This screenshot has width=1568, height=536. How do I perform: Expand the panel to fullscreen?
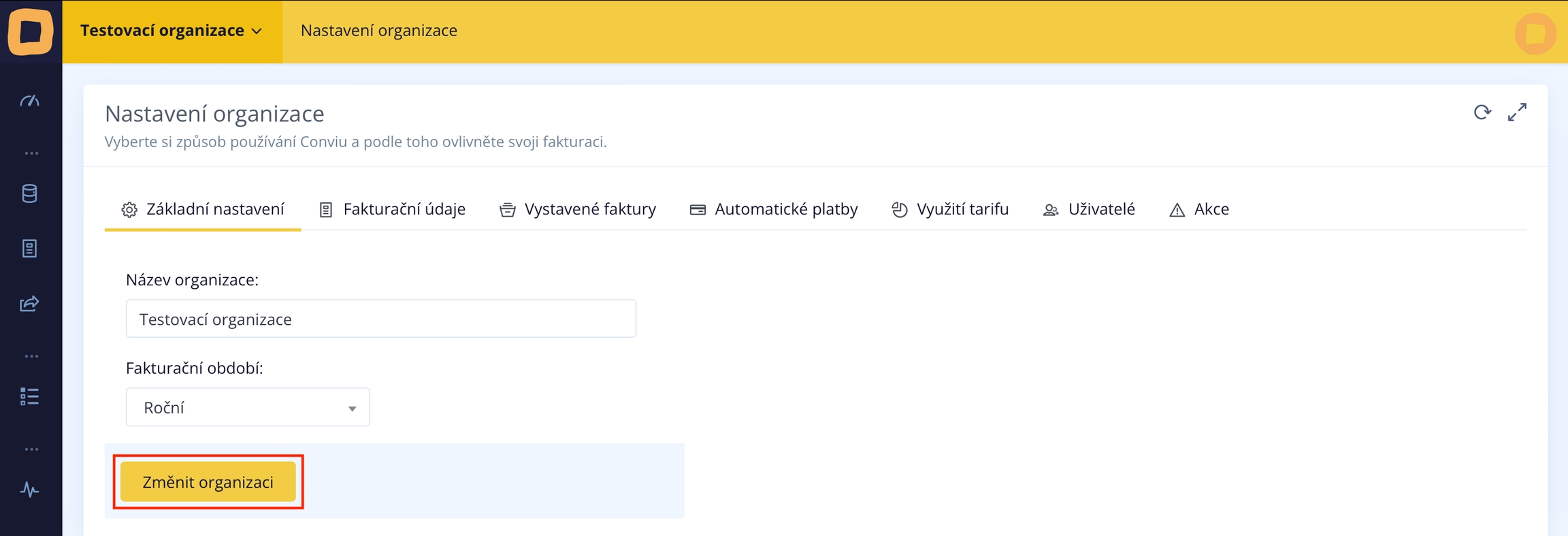click(1517, 112)
